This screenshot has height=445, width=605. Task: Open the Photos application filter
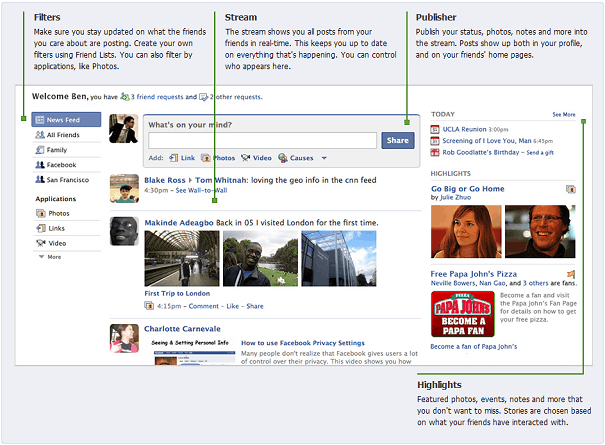click(x=66, y=213)
